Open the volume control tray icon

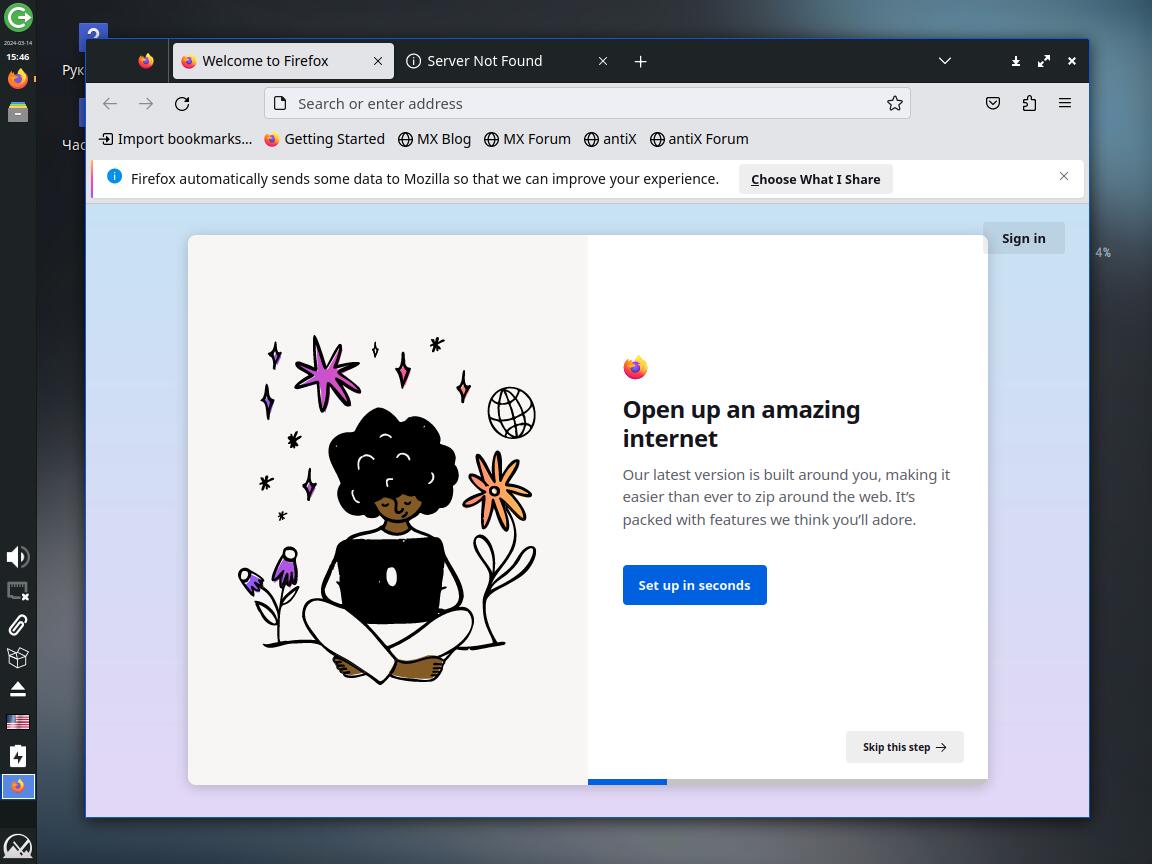point(18,557)
